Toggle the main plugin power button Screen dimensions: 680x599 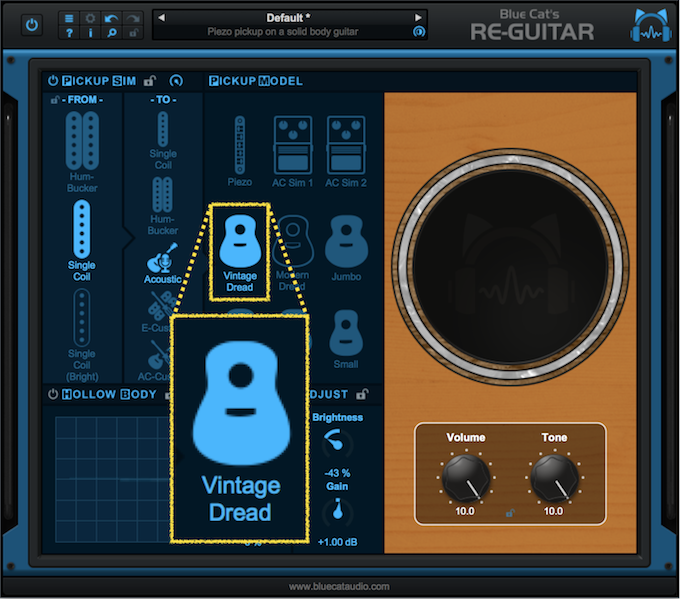point(32,25)
